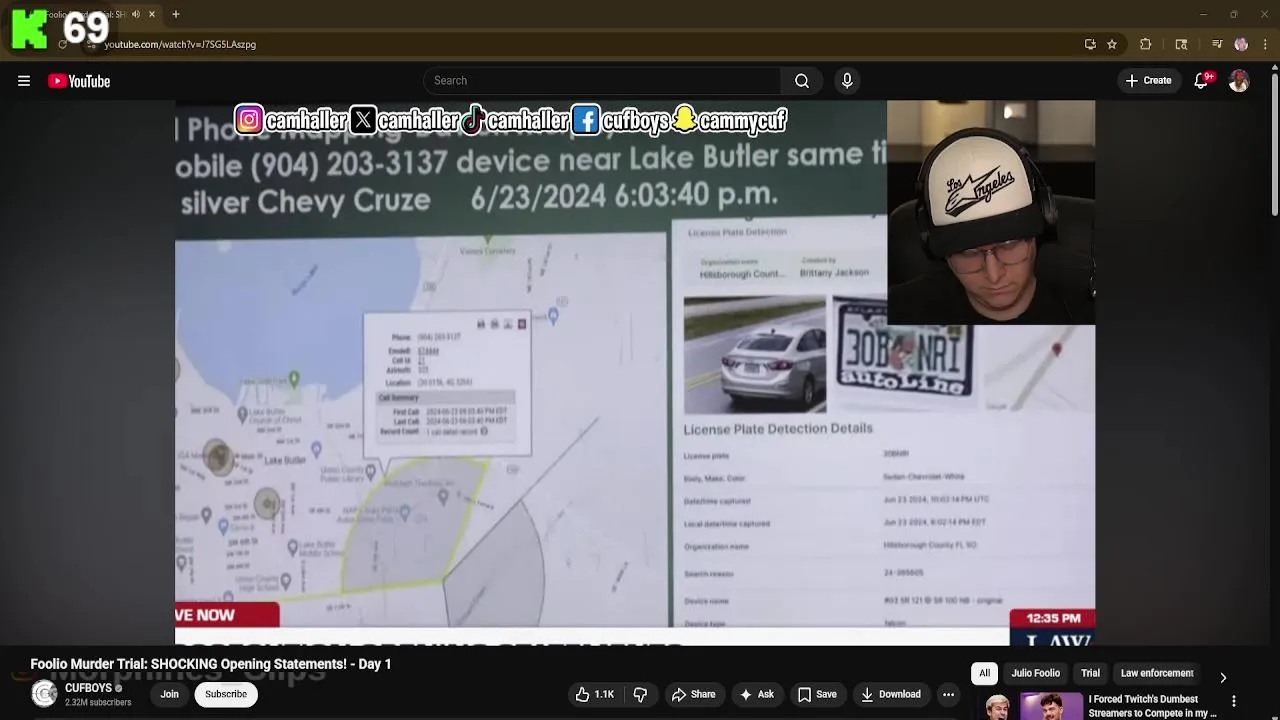Start voice search with the microphone
Screen dimensions: 1280x720
(847, 81)
